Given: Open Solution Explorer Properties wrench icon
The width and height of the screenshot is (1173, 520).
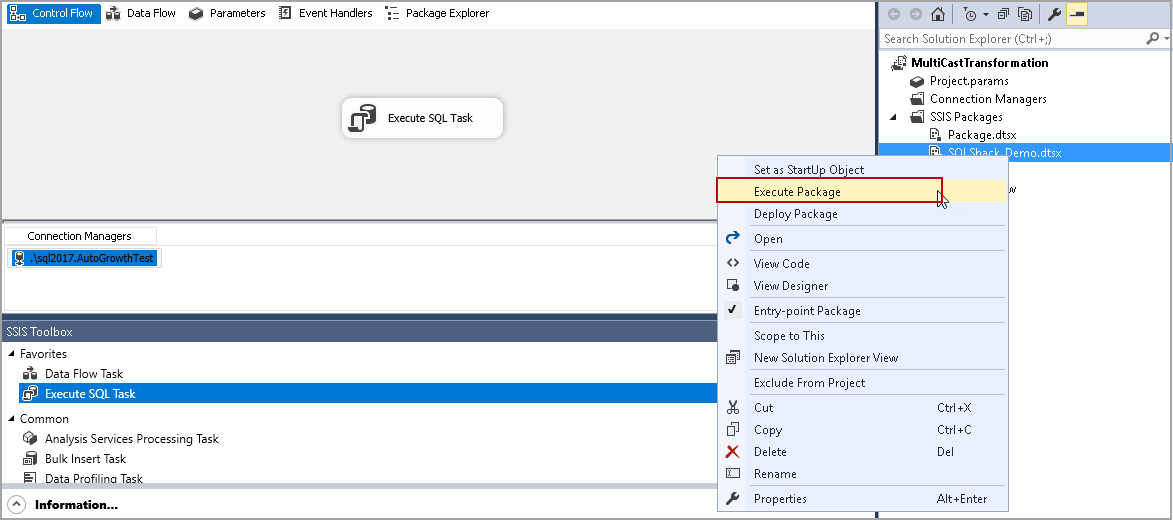Looking at the screenshot, I should tap(1053, 14).
